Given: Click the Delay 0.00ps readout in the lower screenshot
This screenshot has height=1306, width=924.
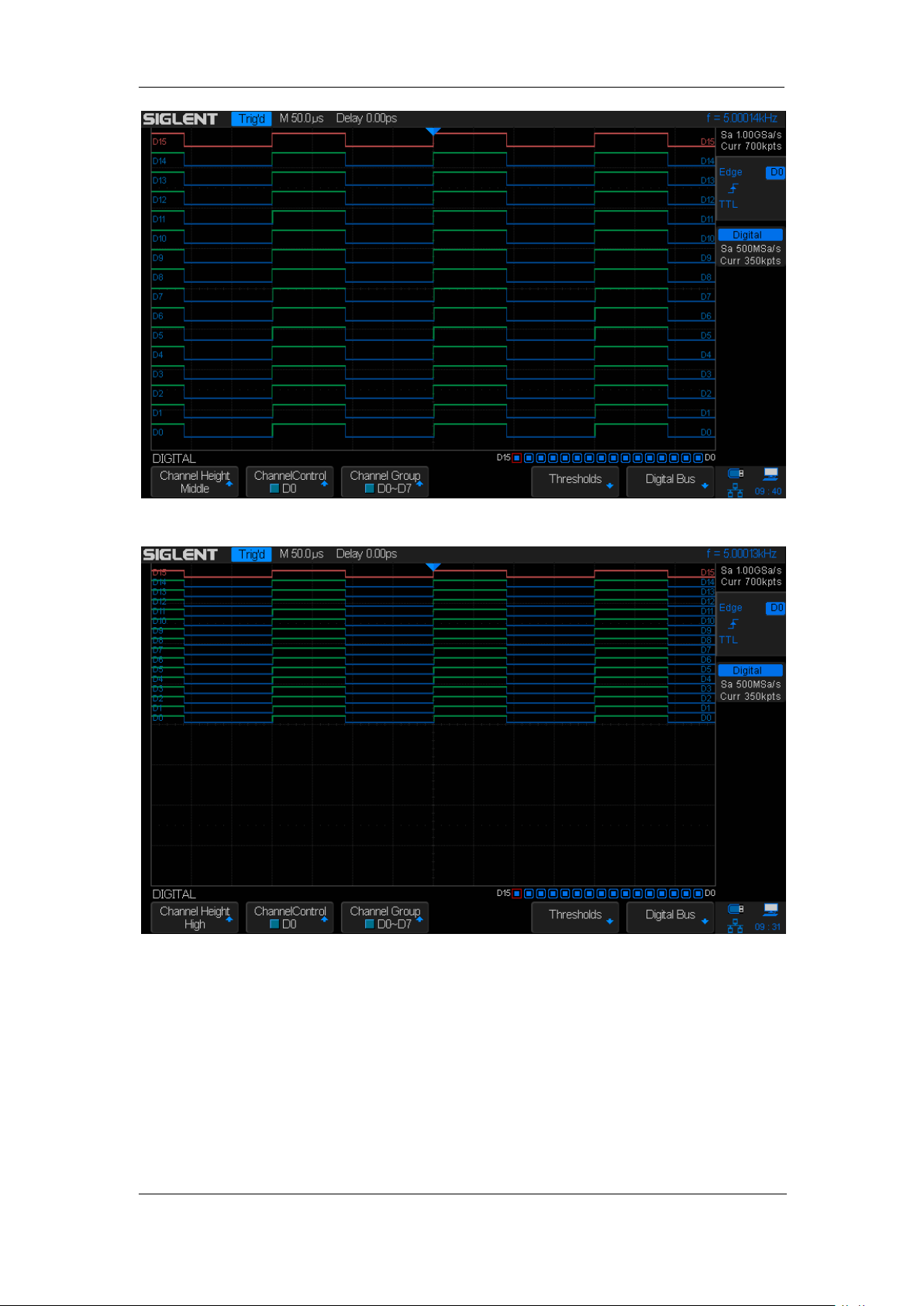Looking at the screenshot, I should [x=367, y=554].
